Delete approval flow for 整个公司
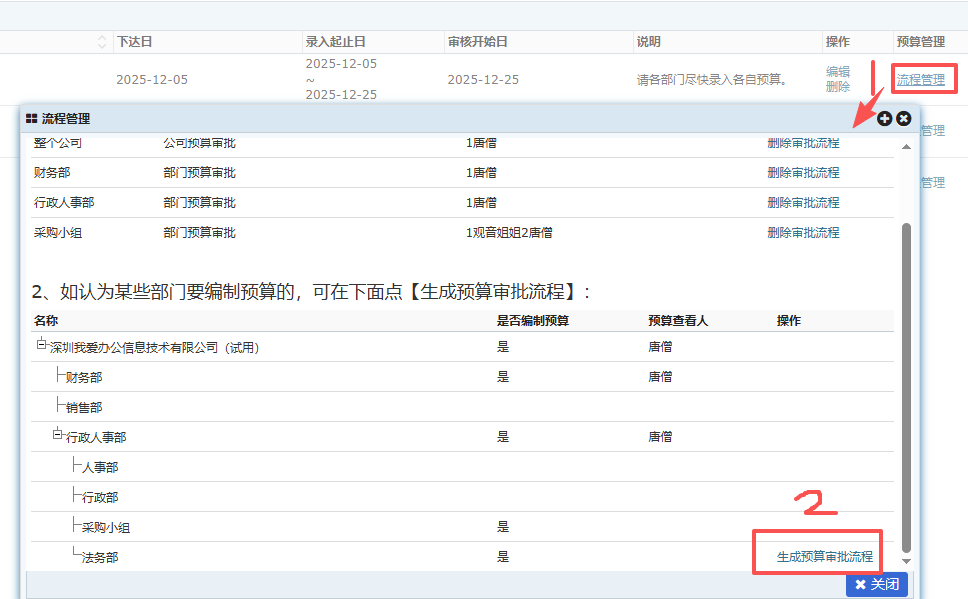The image size is (968, 599). coord(803,143)
